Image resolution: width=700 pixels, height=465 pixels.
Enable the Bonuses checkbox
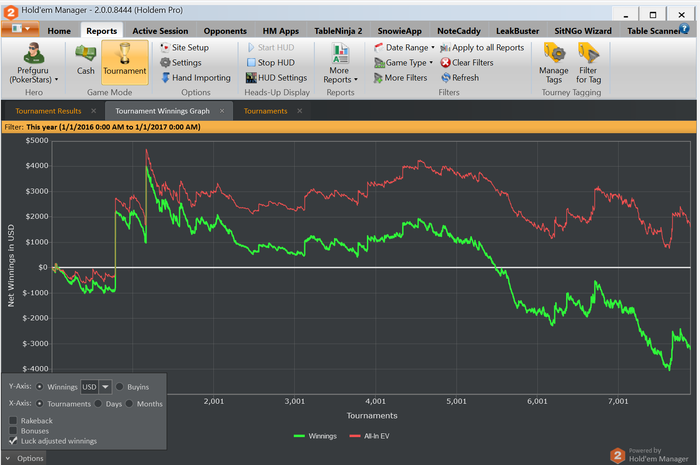(x=13, y=431)
